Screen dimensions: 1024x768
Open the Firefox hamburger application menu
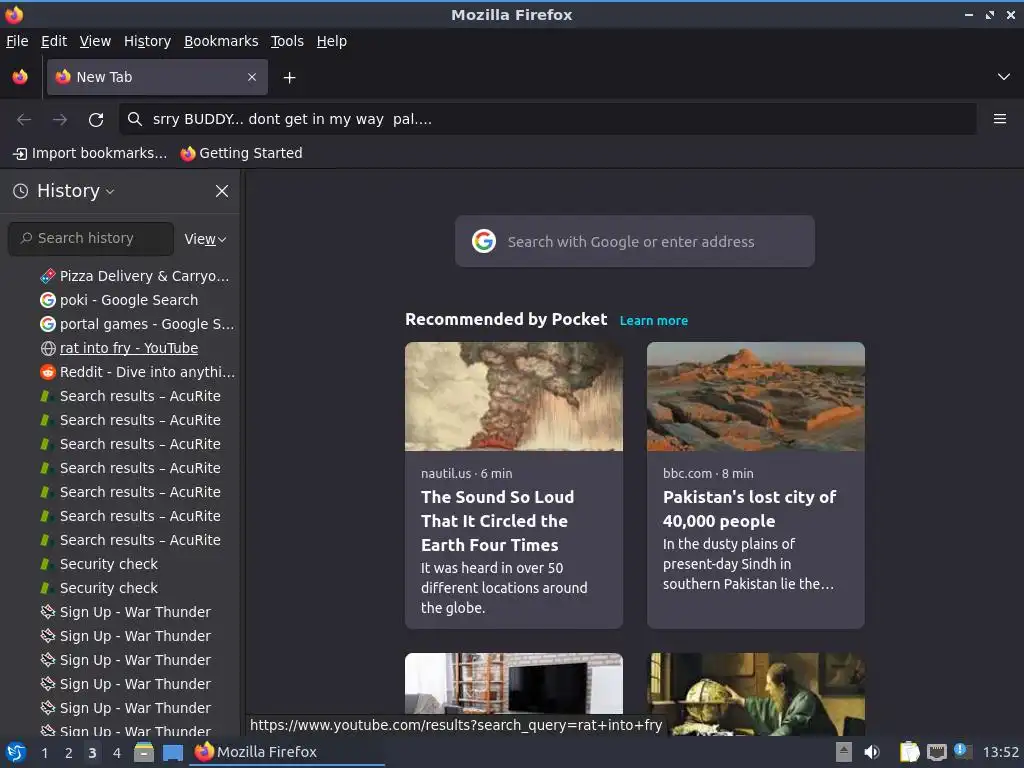1000,119
